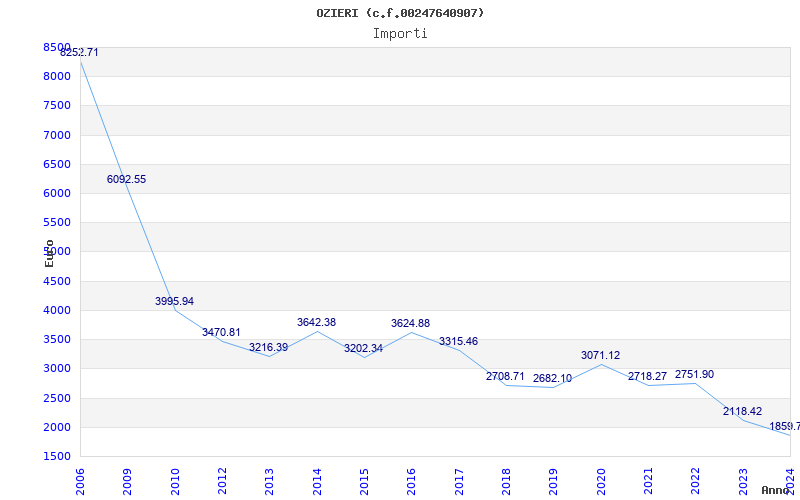
Task: Select the 3315.46 data label
Action: 458,342
